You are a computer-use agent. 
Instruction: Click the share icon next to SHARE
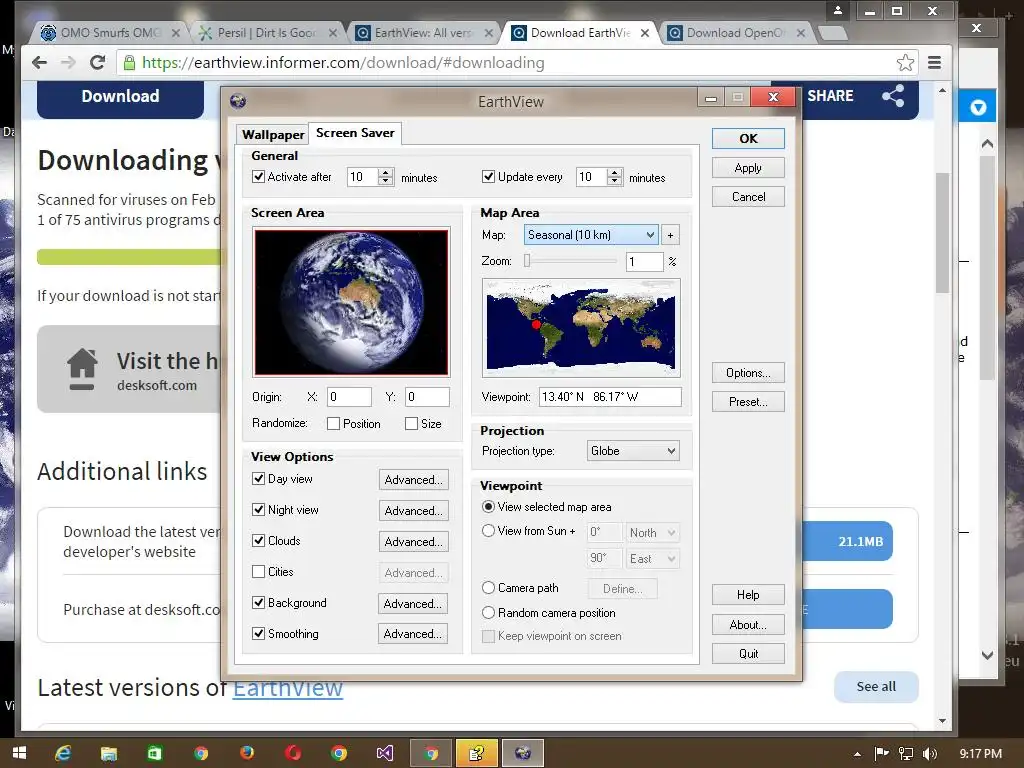[x=893, y=96]
